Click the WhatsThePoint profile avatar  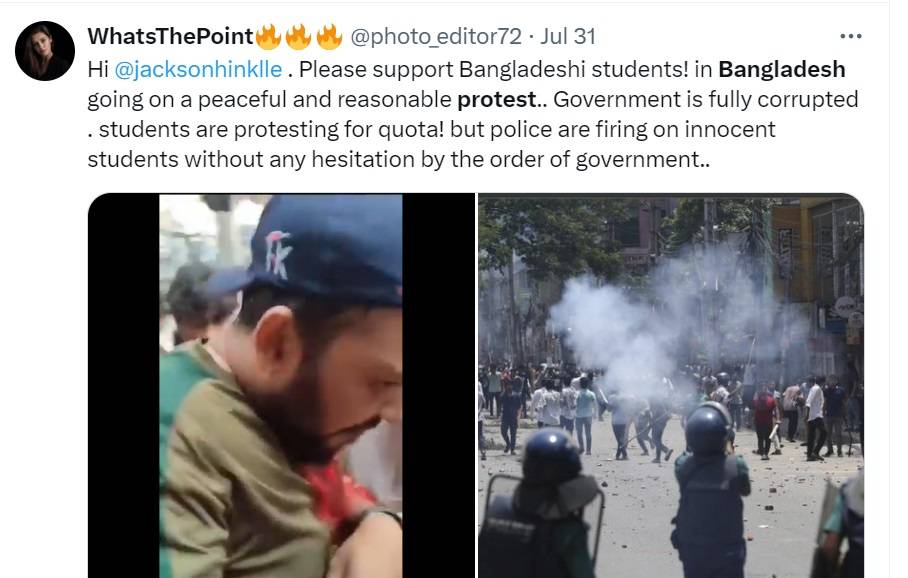click(45, 51)
